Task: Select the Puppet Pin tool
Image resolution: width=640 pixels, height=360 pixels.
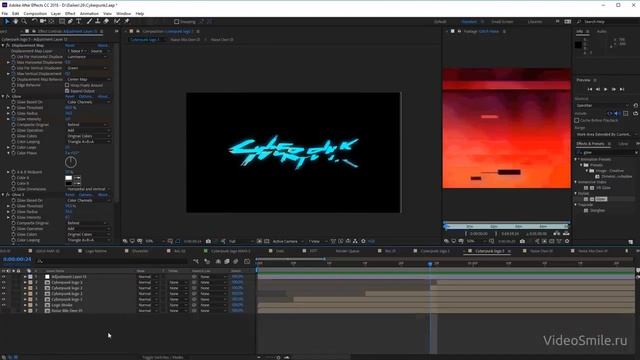Action: [127, 21]
